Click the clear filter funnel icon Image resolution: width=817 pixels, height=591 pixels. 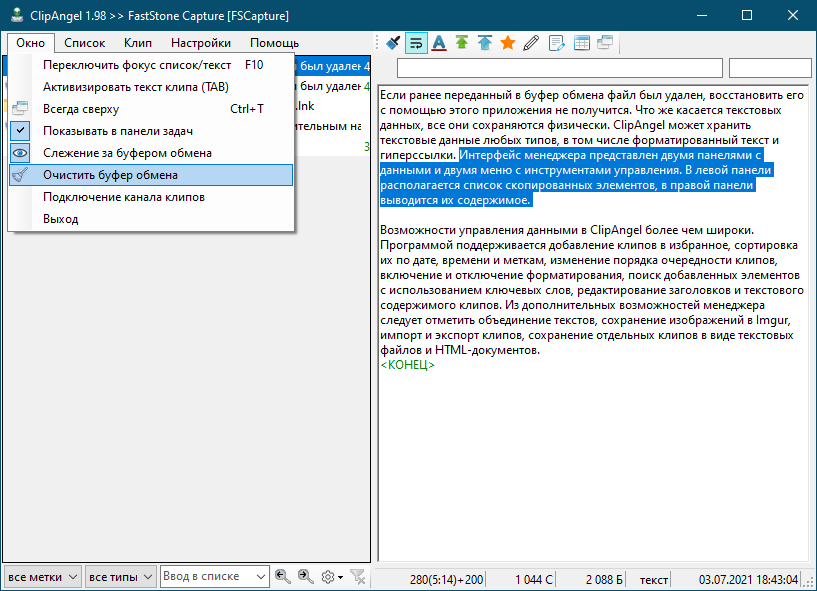[358, 576]
